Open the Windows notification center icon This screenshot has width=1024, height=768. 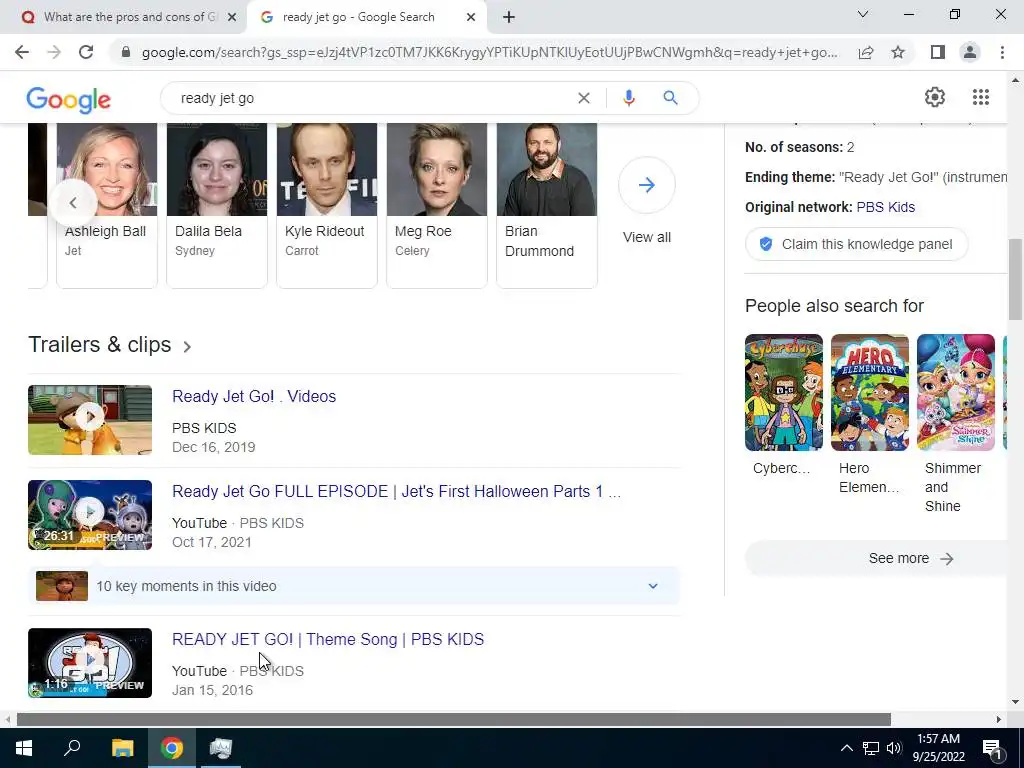[x=992, y=748]
